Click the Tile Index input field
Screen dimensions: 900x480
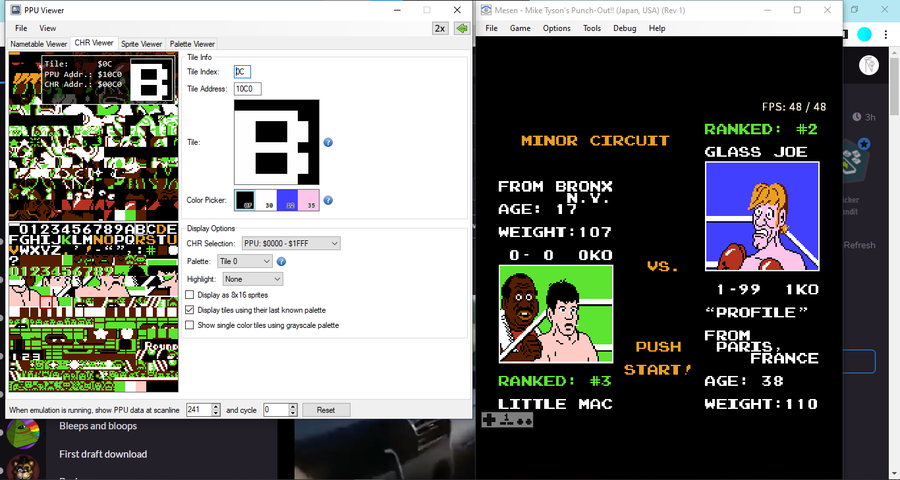pos(242,71)
